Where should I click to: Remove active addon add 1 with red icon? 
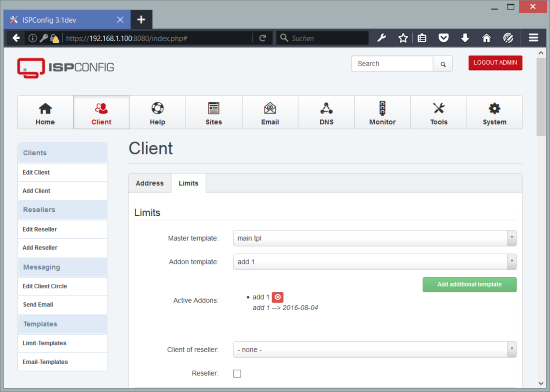277,297
